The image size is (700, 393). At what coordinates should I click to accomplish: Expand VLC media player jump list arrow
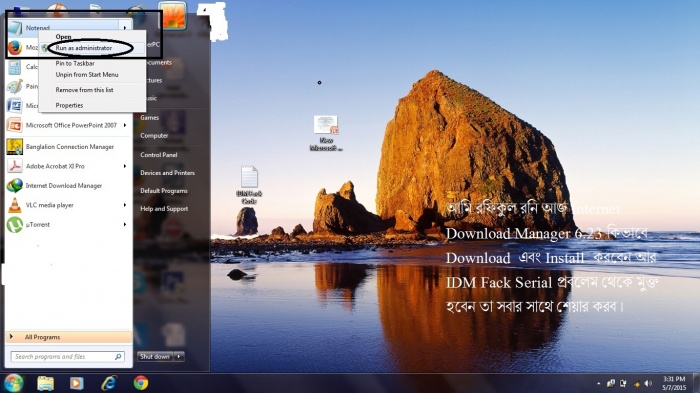(x=125, y=205)
